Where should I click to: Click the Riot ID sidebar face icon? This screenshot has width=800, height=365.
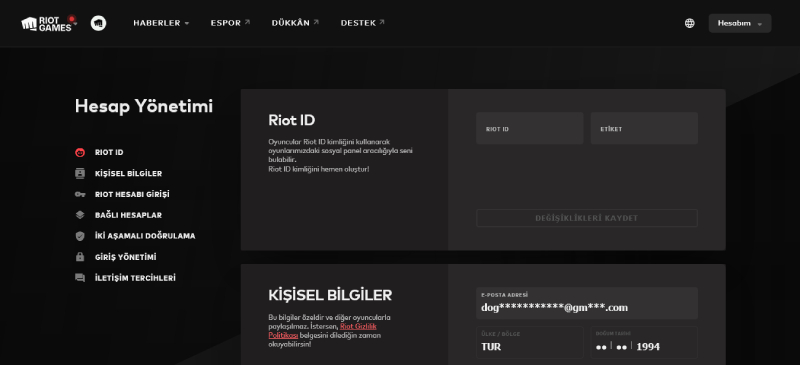click(x=80, y=152)
